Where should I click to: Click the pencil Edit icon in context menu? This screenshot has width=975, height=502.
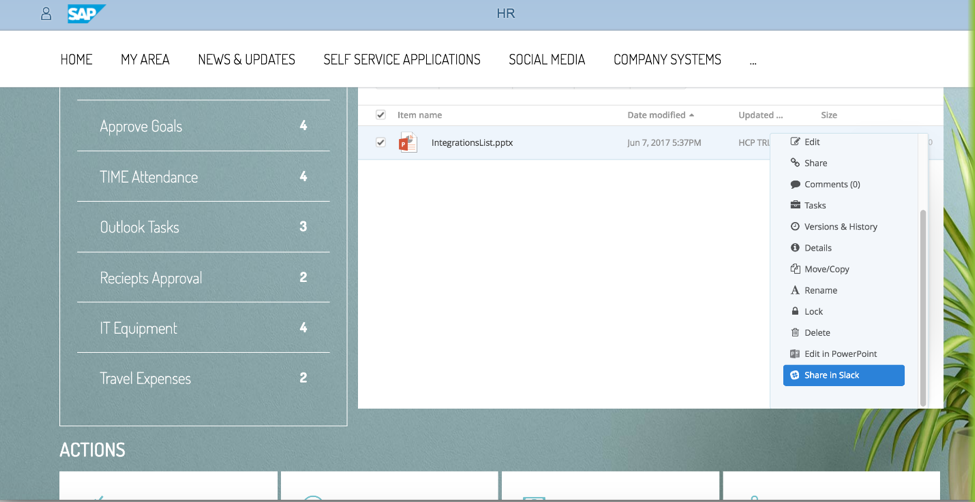(795, 142)
